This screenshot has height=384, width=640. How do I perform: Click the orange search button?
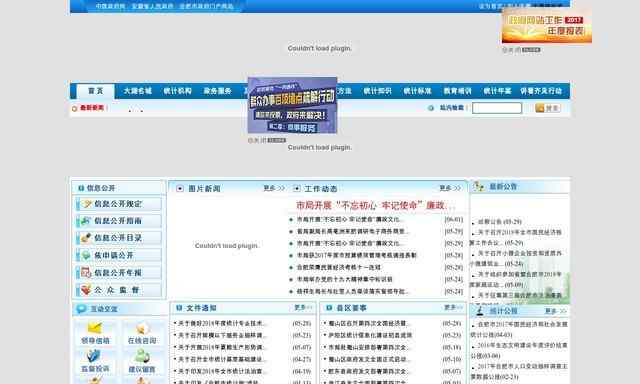pyautogui.click(x=547, y=108)
